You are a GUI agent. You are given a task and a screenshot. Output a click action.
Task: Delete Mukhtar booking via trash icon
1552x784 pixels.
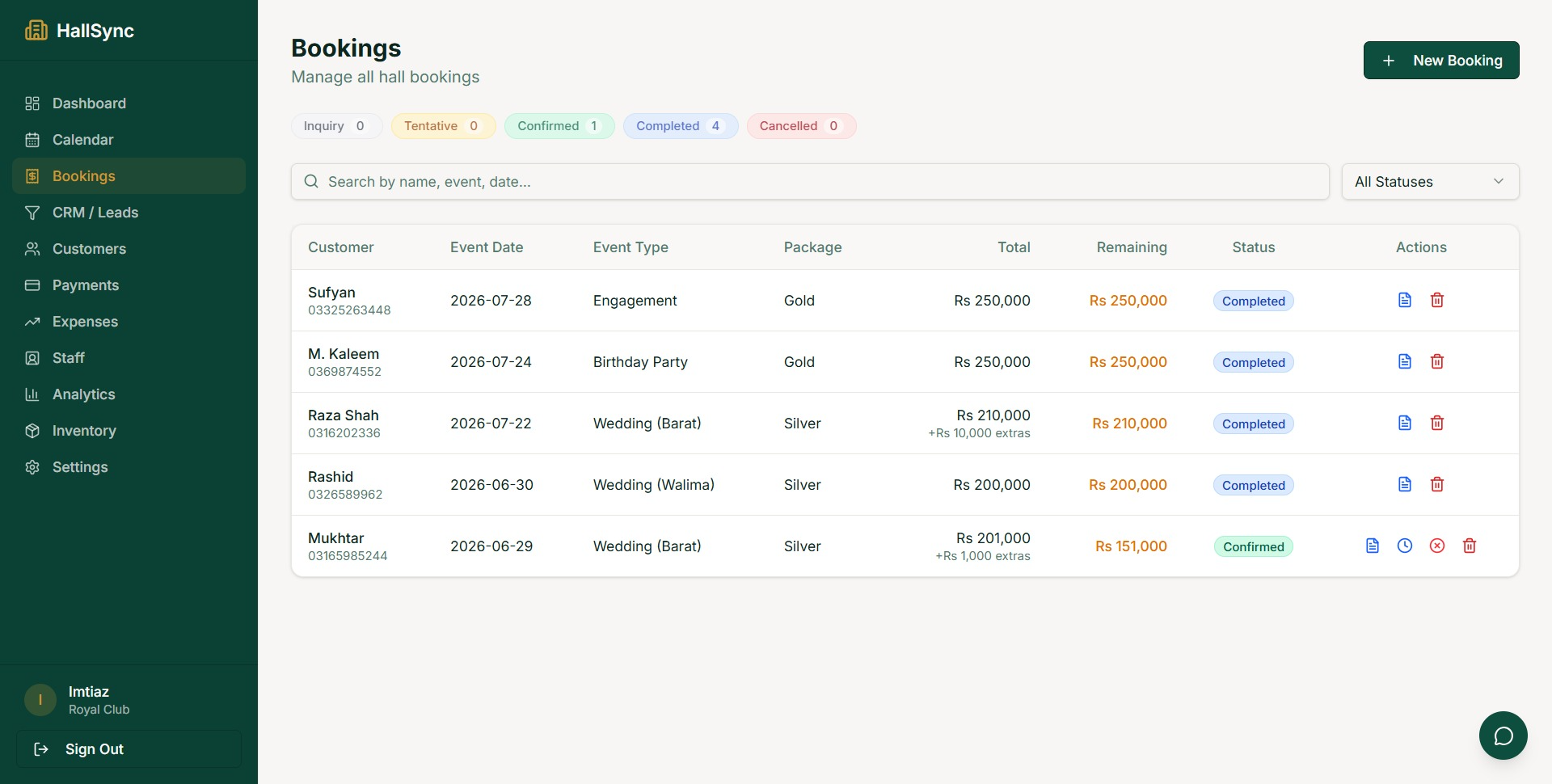click(1470, 546)
